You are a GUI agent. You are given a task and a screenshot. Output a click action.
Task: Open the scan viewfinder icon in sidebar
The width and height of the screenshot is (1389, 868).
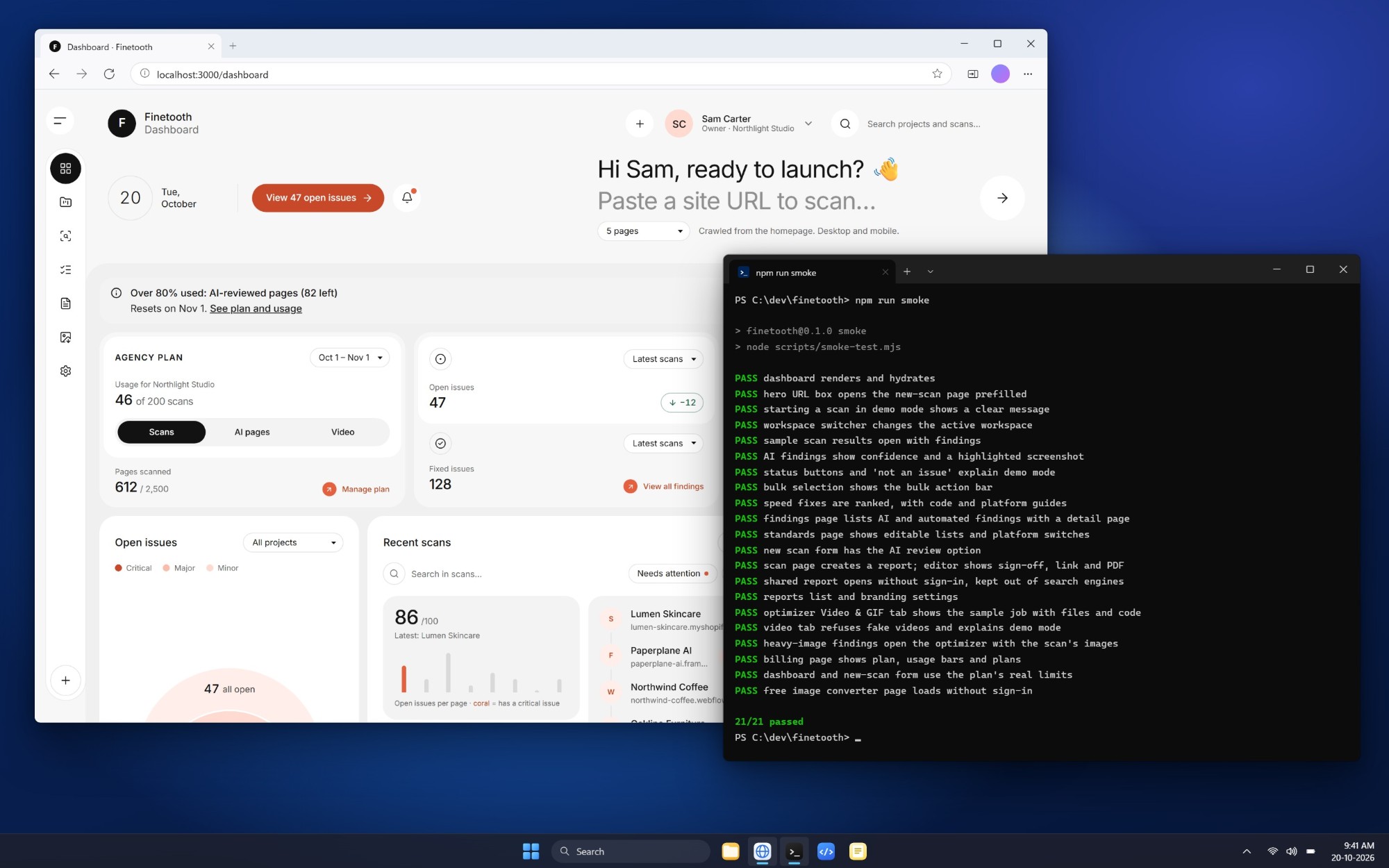pos(65,236)
